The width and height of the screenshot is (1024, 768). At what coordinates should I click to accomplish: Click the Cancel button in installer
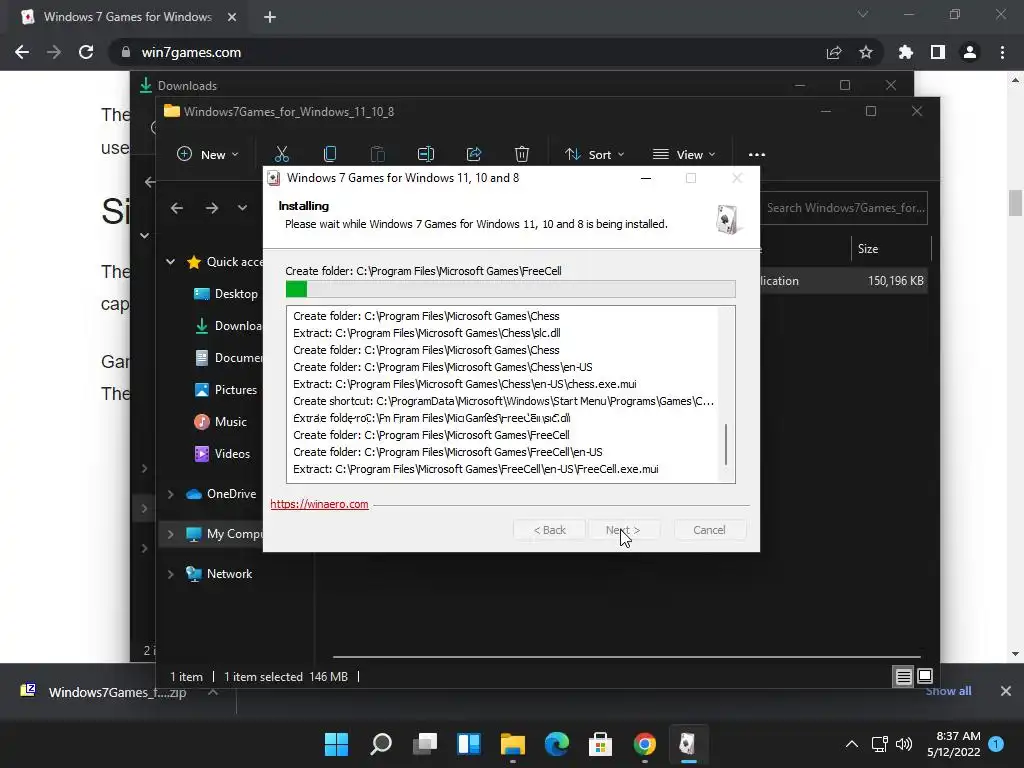point(709,530)
